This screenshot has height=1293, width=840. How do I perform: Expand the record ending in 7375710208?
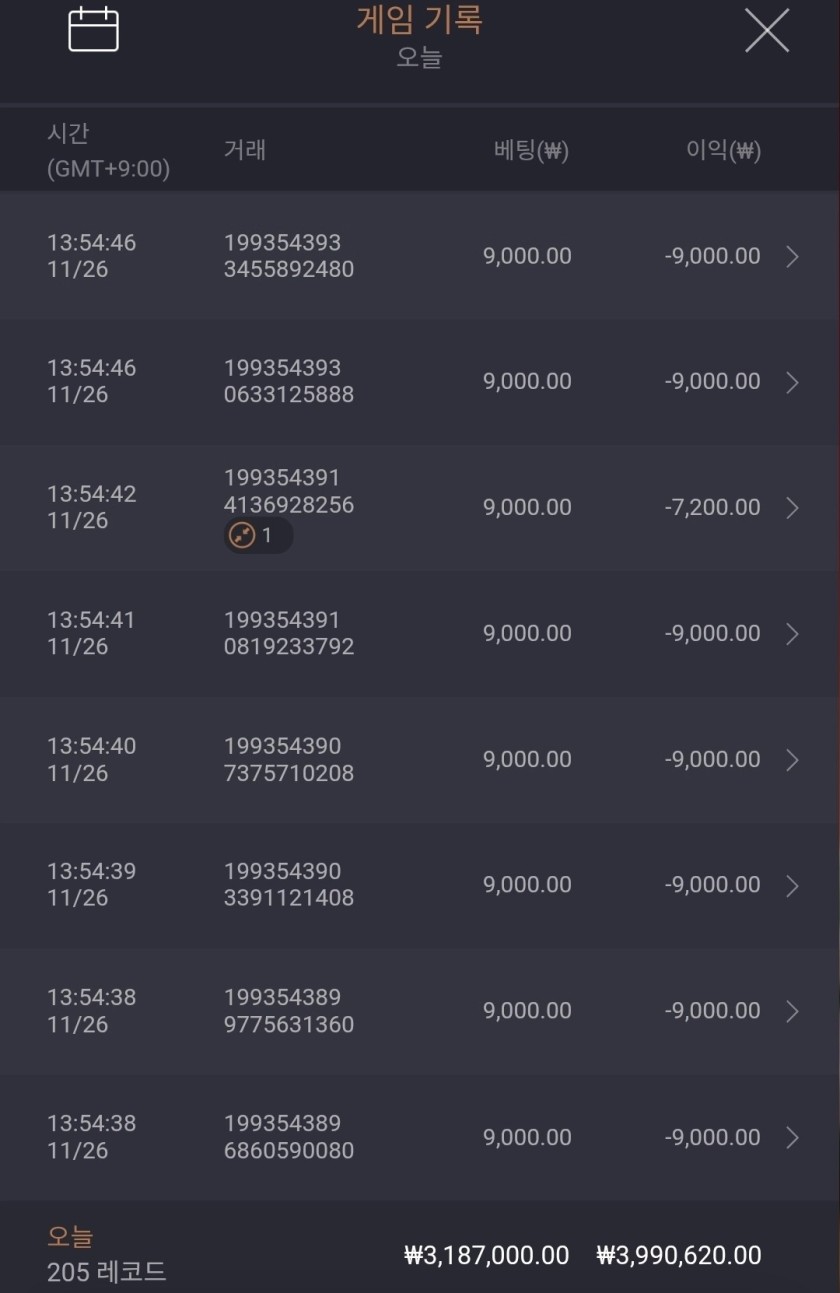click(x=793, y=760)
